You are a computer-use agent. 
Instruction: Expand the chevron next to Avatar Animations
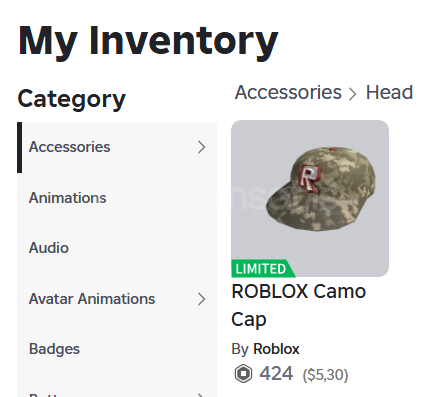pyautogui.click(x=201, y=299)
